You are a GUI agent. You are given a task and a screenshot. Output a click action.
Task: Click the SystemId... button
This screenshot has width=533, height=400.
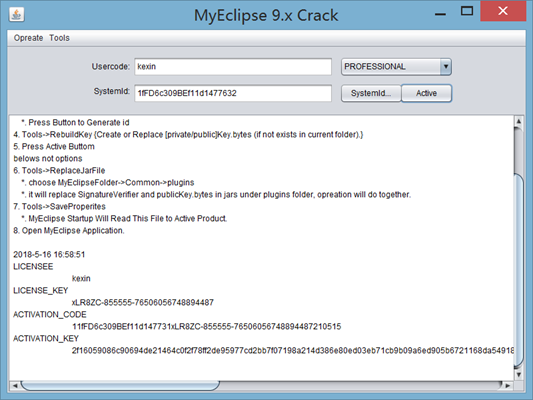coord(371,93)
